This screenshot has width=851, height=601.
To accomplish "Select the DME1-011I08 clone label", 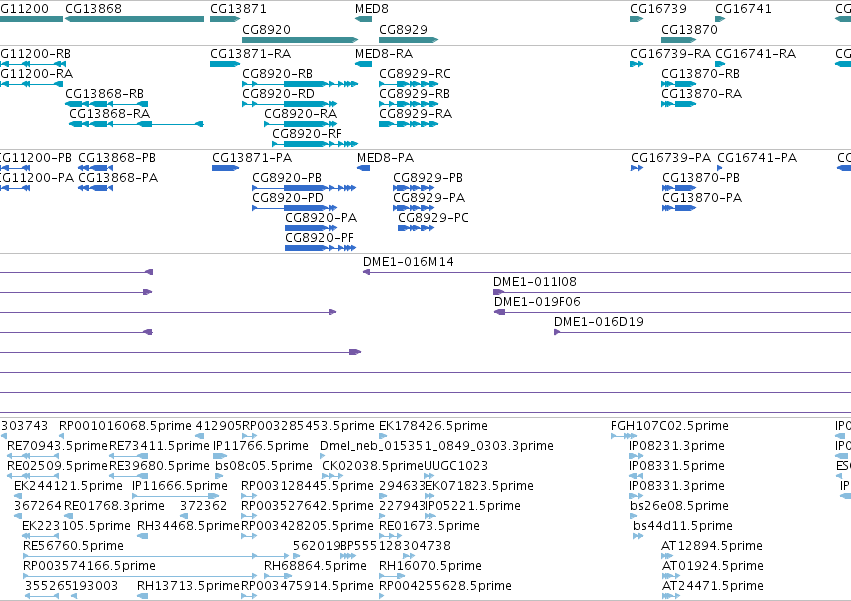I will (x=535, y=282).
